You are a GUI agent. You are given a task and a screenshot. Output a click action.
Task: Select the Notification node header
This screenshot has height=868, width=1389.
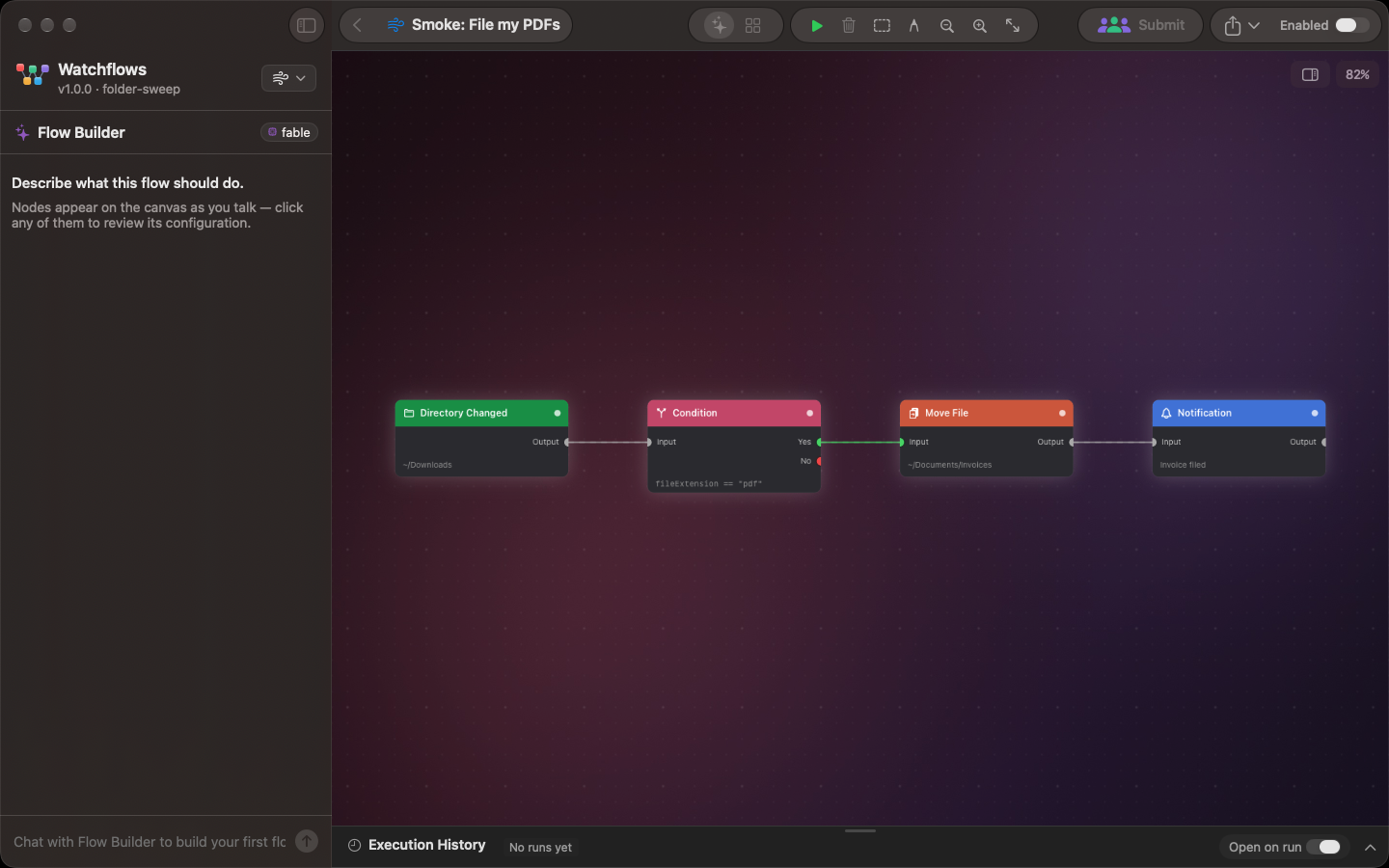[1239, 413]
